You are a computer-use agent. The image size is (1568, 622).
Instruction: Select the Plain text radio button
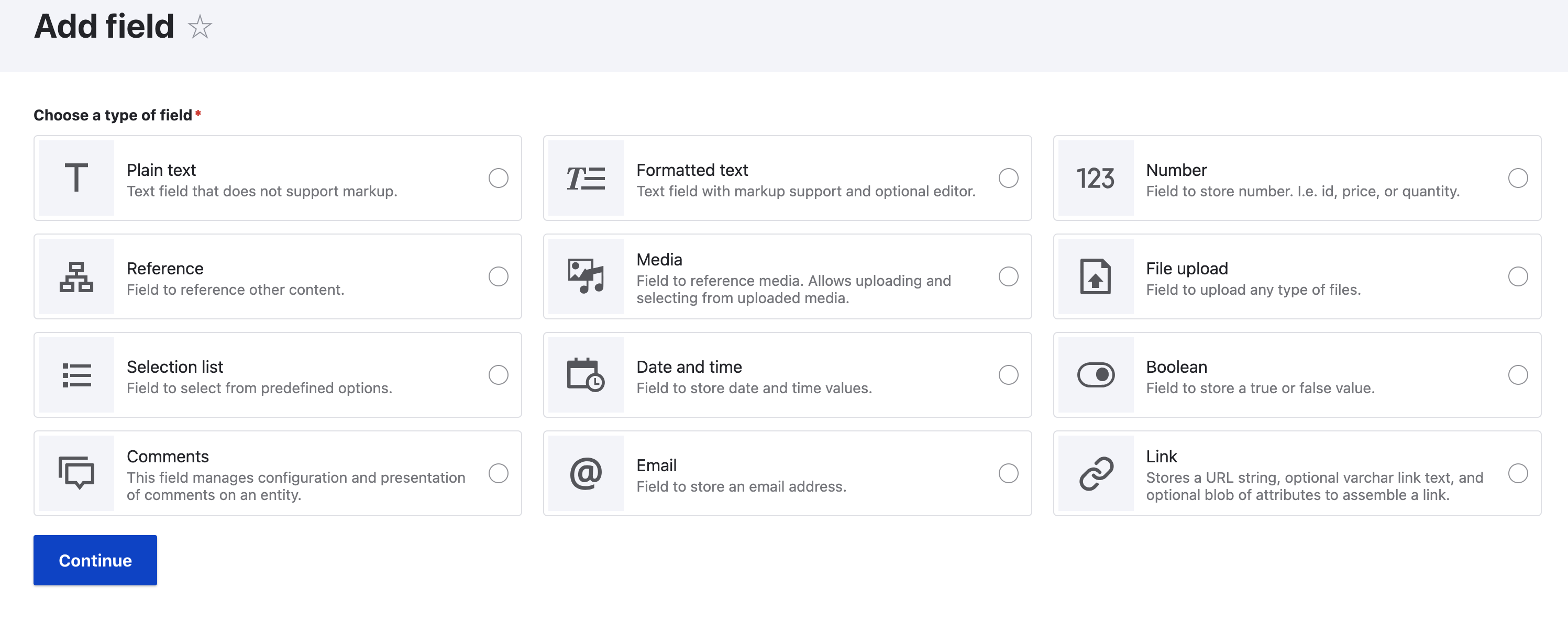498,177
